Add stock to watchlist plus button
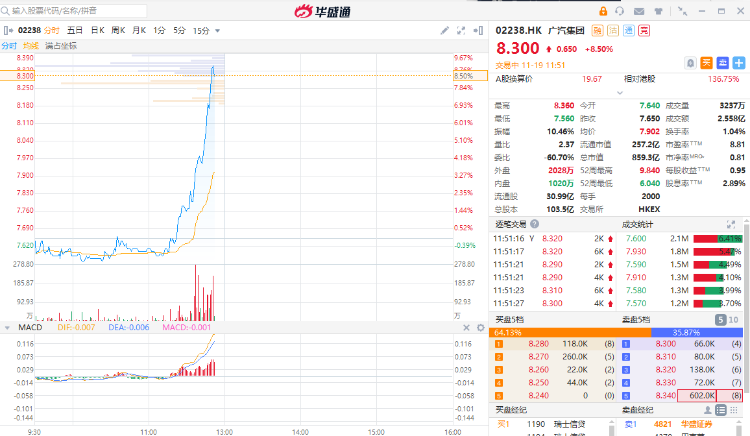Screen dimensions: 750x436 click(x=739, y=63)
